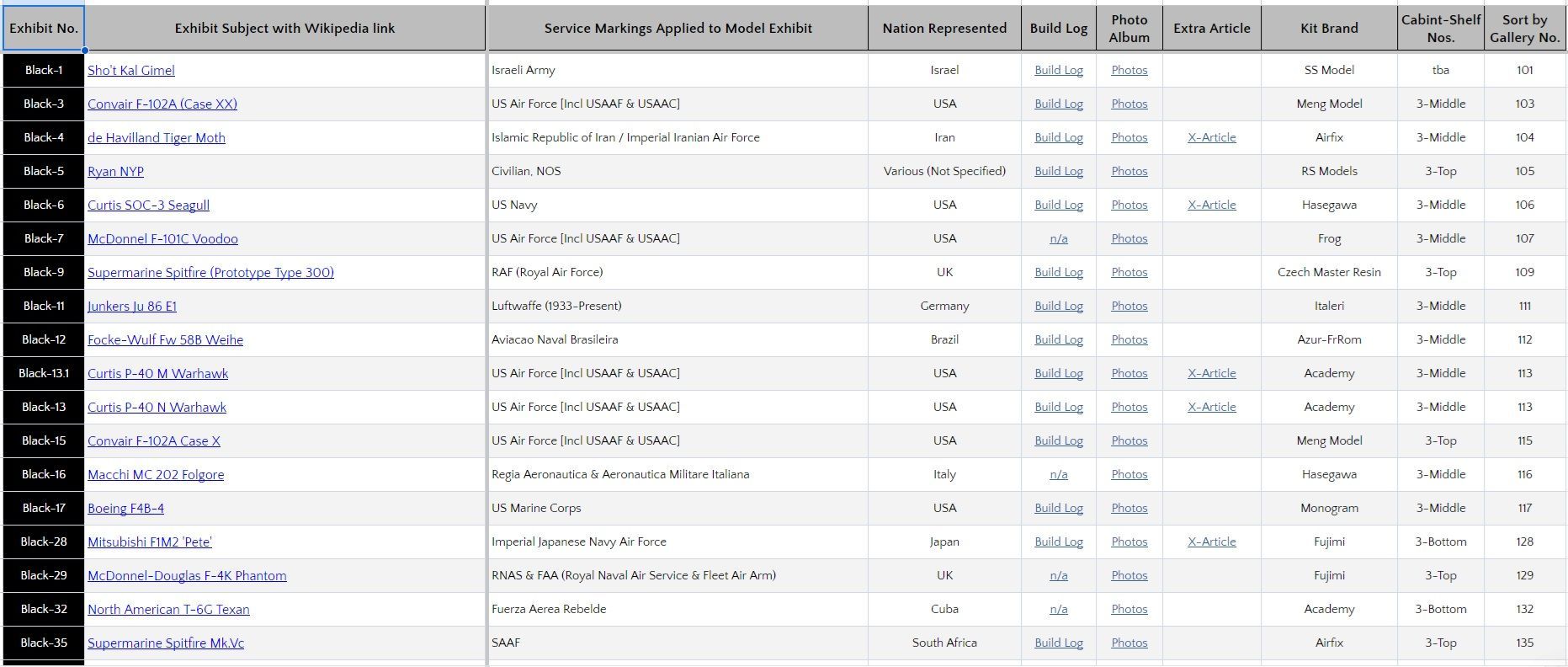Open Photos for North American T-6G Texan
Viewport: 1568px width, 667px height.
[x=1129, y=610]
